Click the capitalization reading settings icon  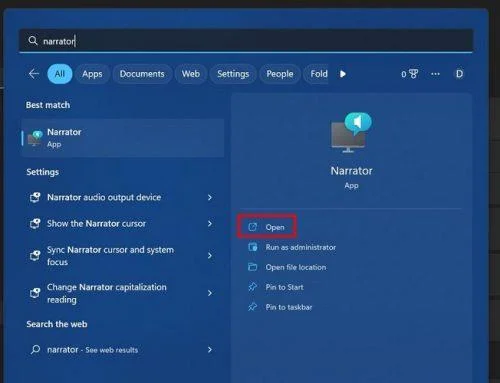(35, 293)
